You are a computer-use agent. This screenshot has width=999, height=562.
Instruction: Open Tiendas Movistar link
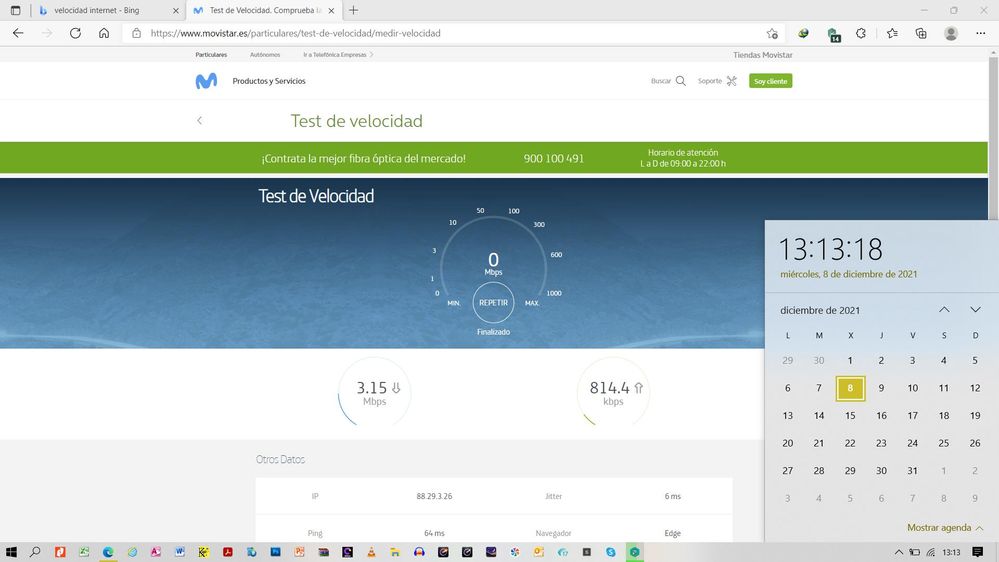[762, 55]
